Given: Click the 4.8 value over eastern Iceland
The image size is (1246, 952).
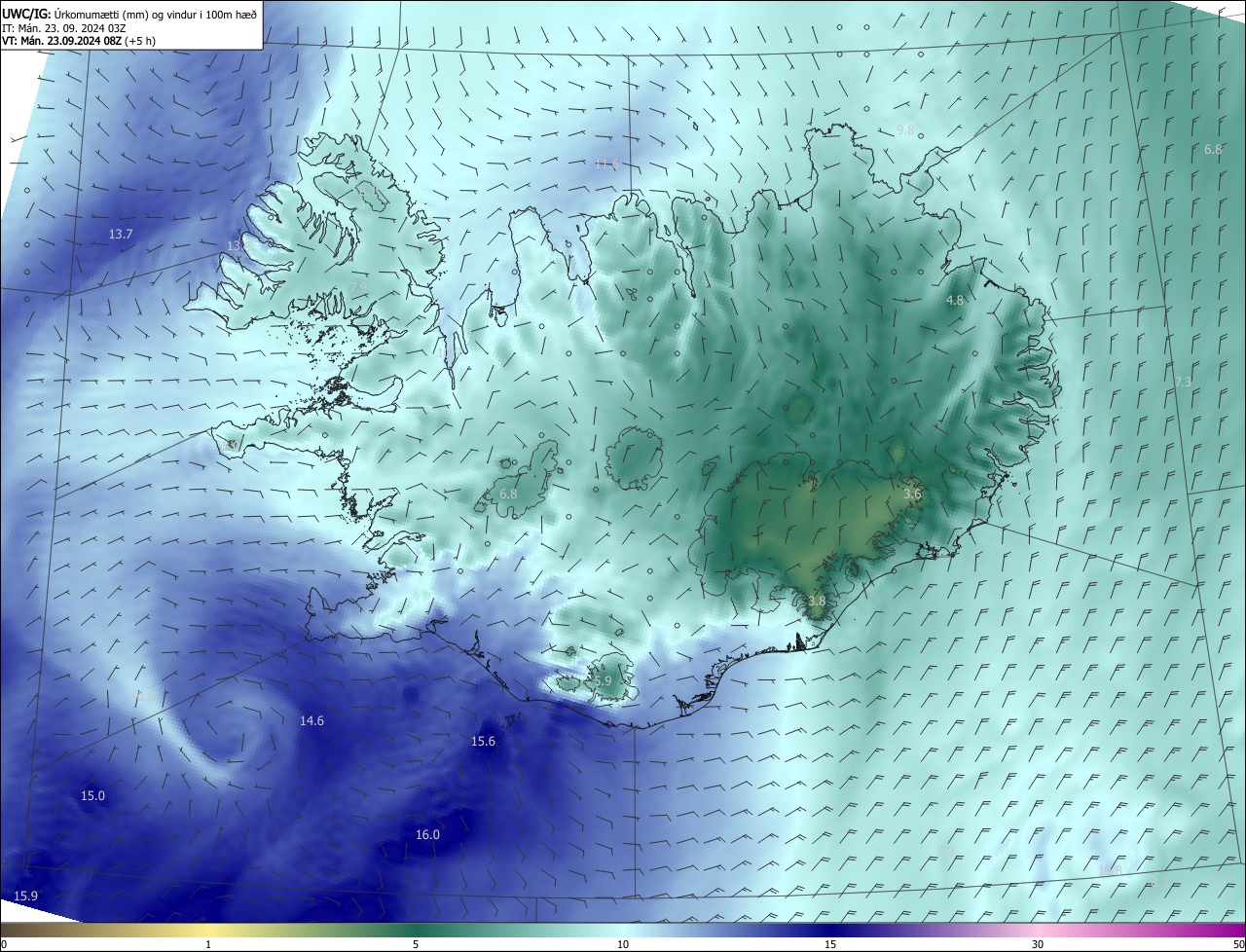Looking at the screenshot, I should 955,301.
